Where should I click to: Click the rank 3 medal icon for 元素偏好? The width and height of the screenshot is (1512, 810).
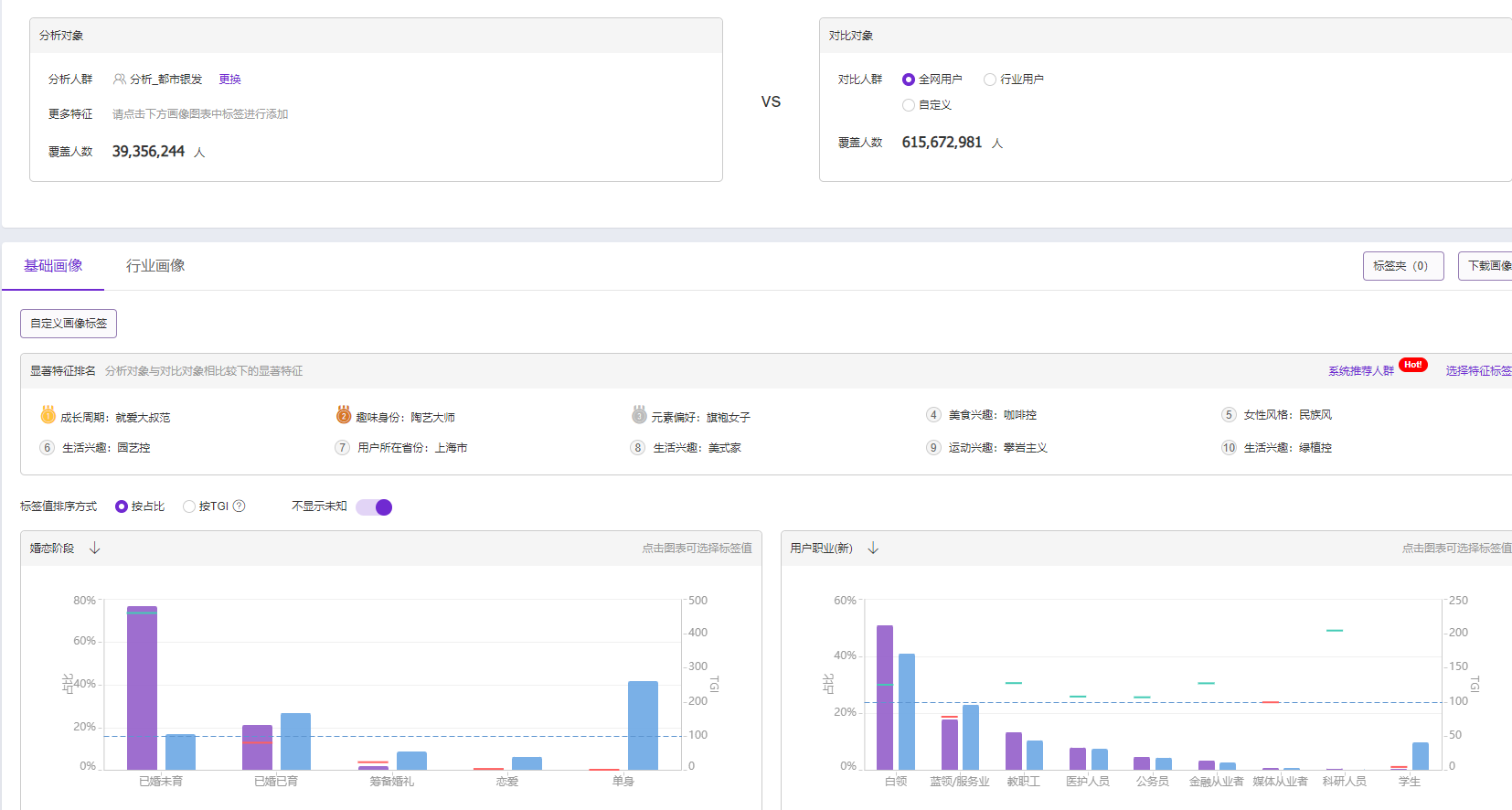click(639, 415)
